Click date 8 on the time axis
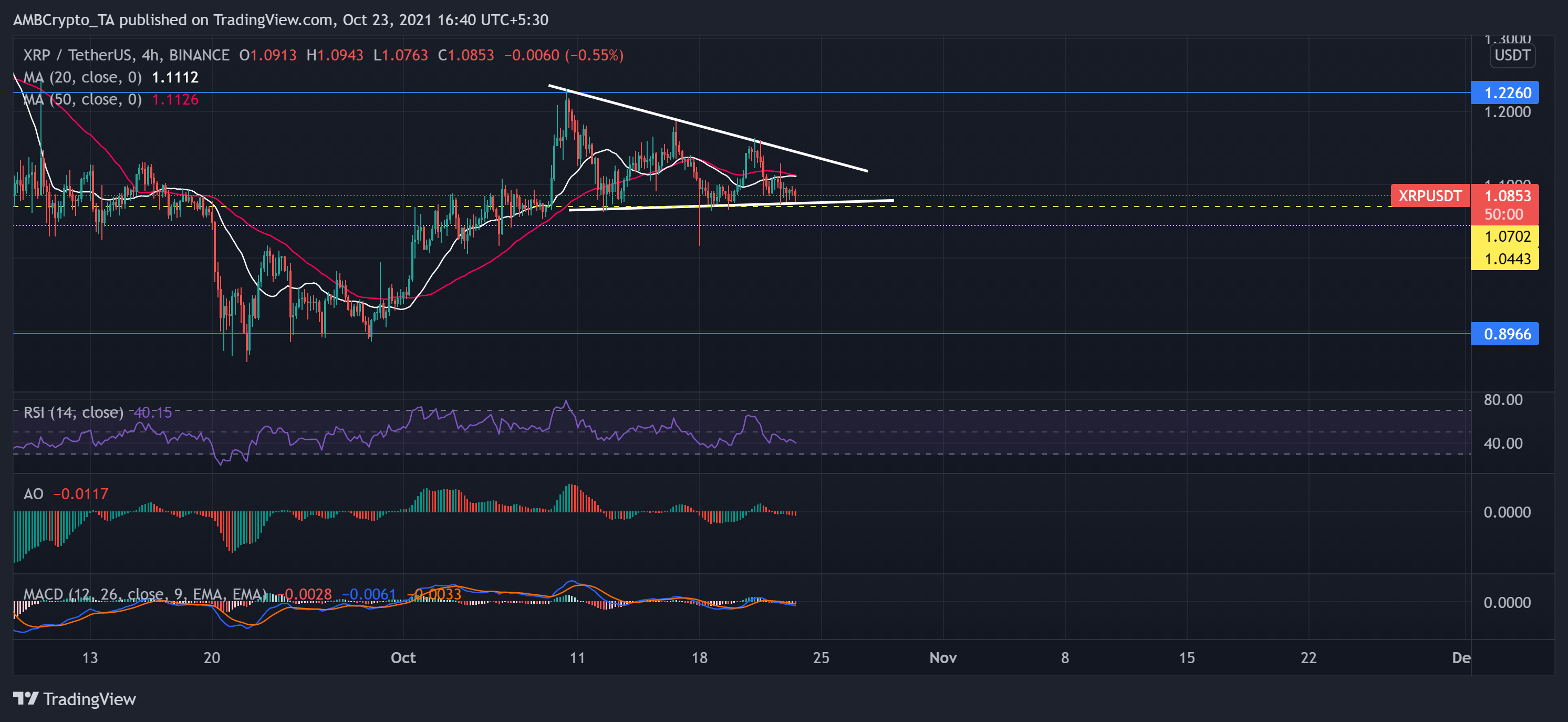 1065,657
